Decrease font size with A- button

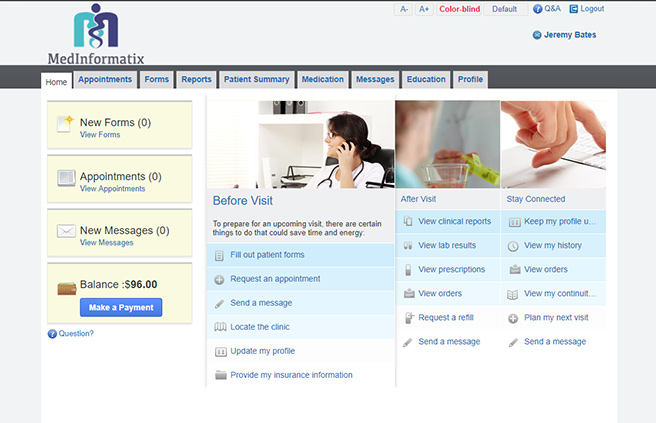click(403, 9)
